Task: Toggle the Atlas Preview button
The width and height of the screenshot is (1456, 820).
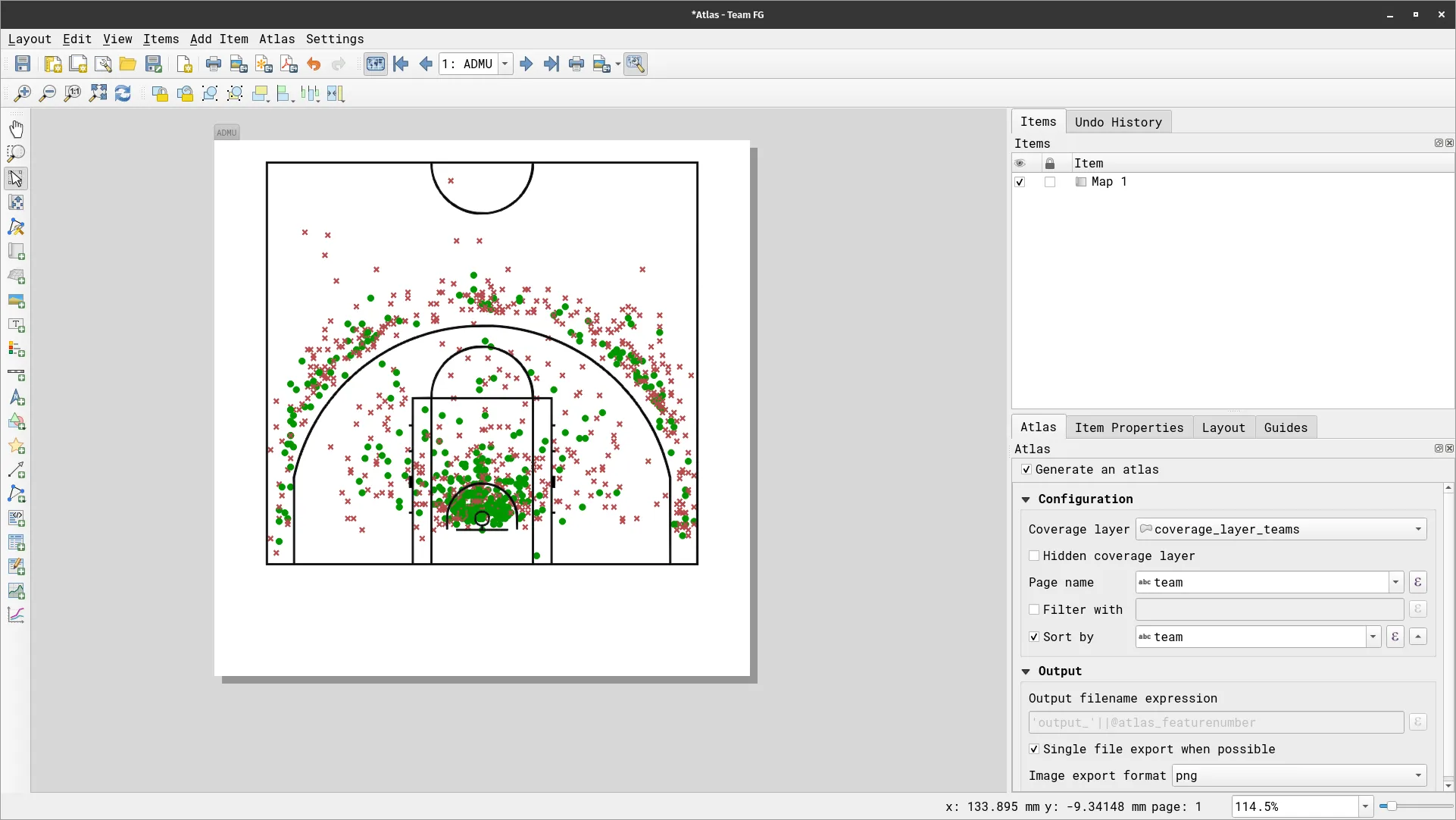Action: pyautogui.click(x=375, y=64)
